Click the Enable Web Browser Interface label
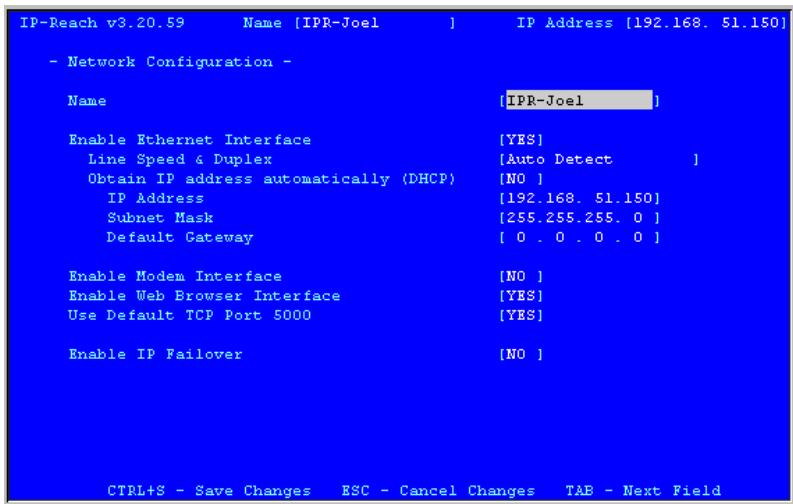Viewport: 793px width, 504px height. coord(204,296)
